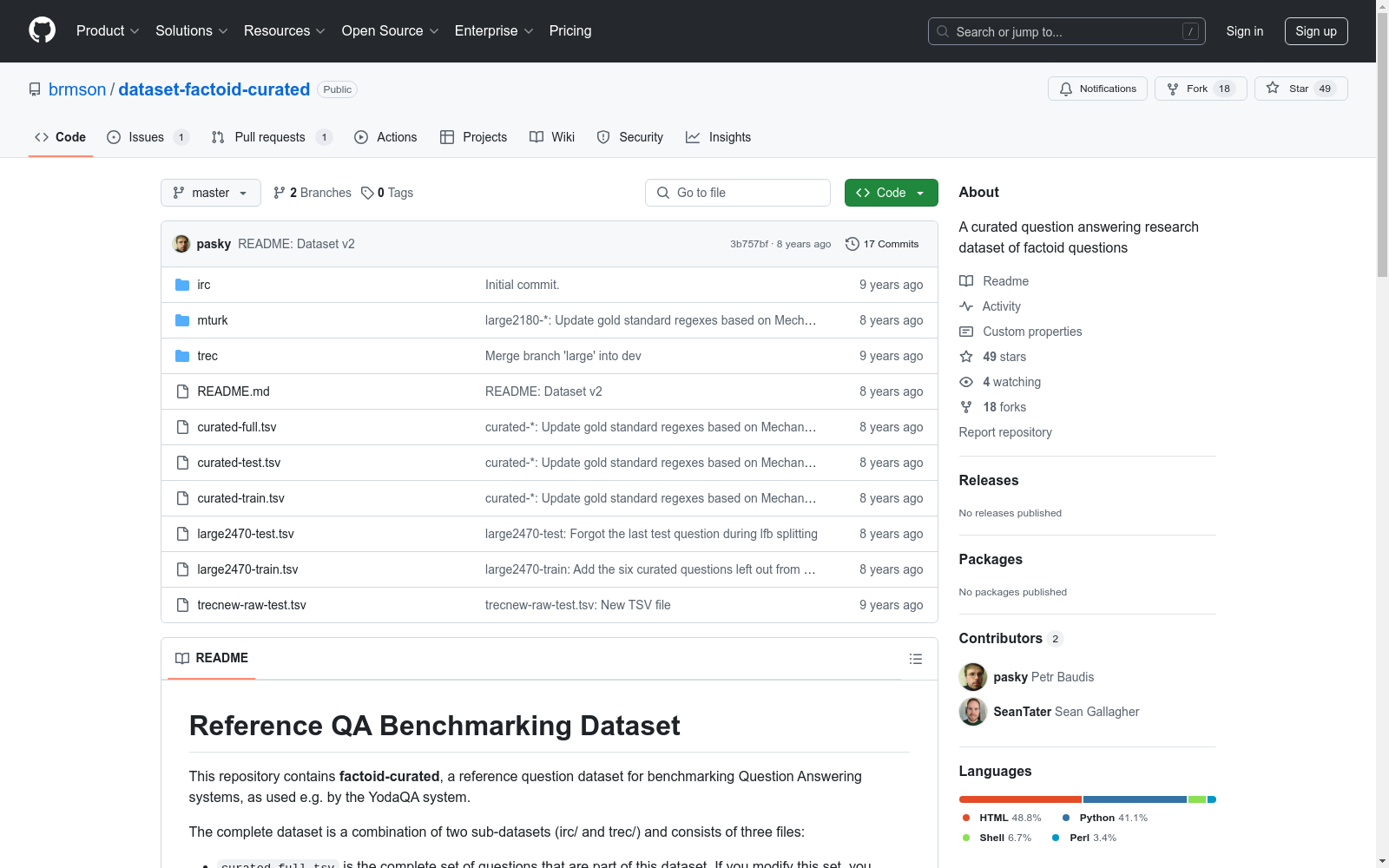Click Report repository link
The height and width of the screenshot is (868, 1389).
tap(1005, 432)
